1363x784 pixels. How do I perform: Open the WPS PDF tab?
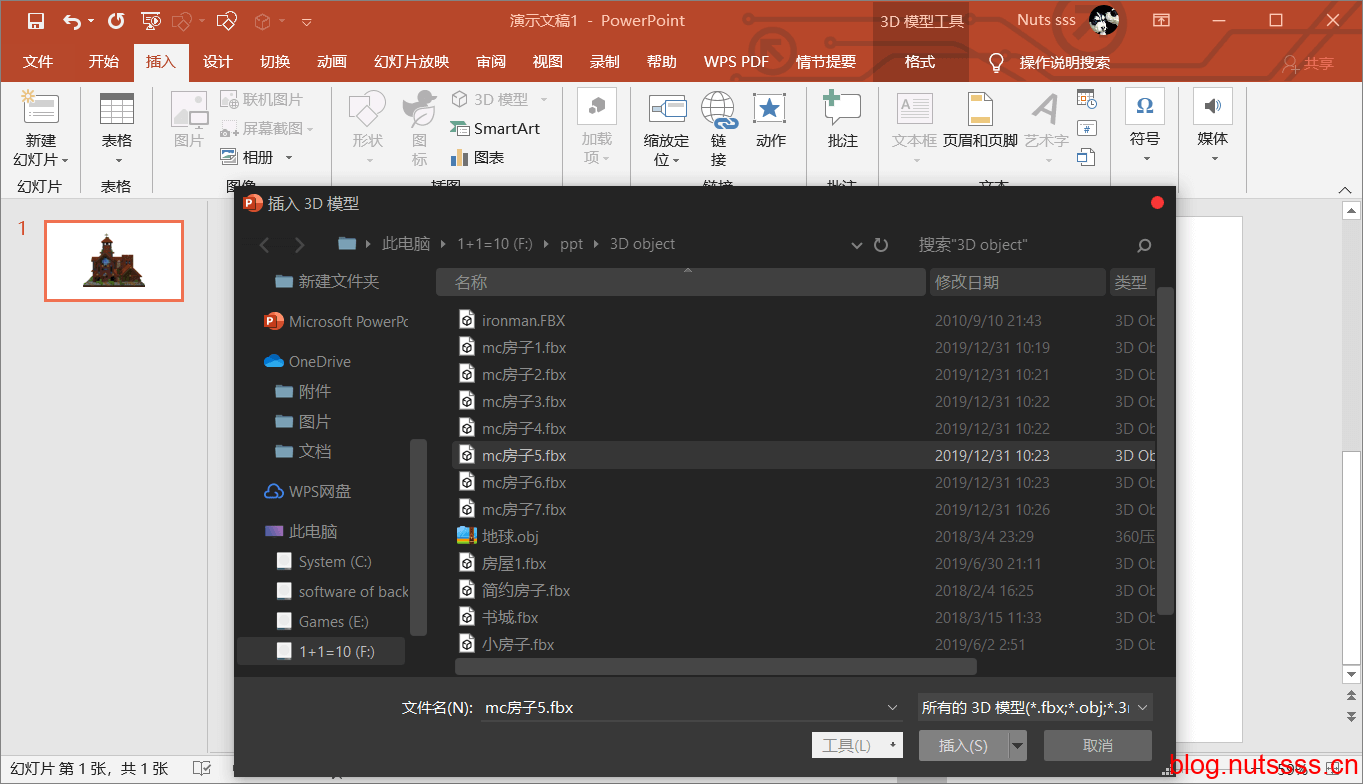pyautogui.click(x=736, y=62)
